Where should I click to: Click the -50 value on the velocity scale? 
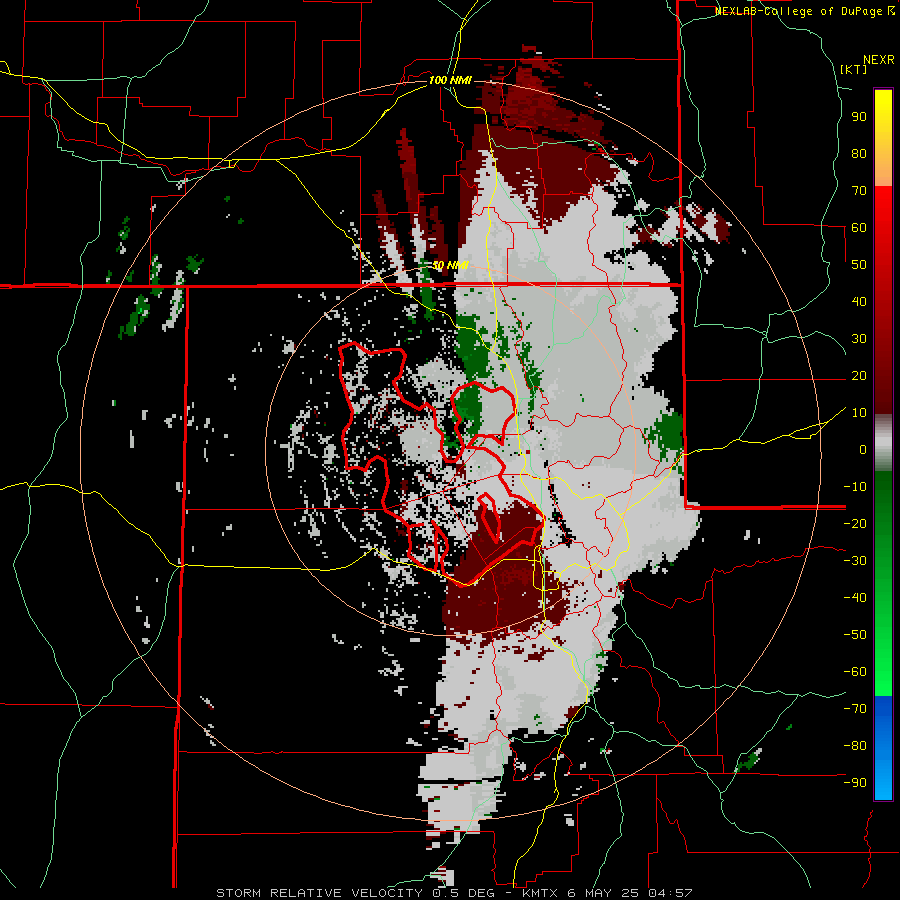(x=855, y=634)
